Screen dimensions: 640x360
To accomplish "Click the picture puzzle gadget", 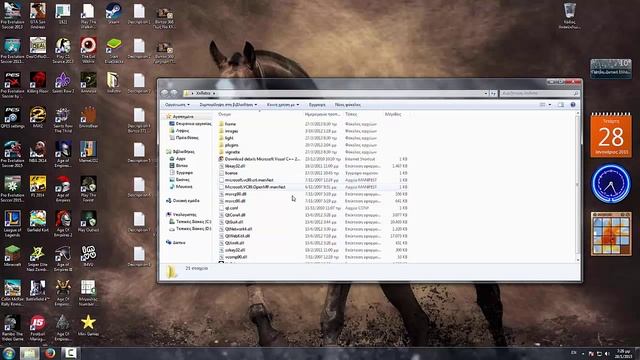I will [611, 233].
